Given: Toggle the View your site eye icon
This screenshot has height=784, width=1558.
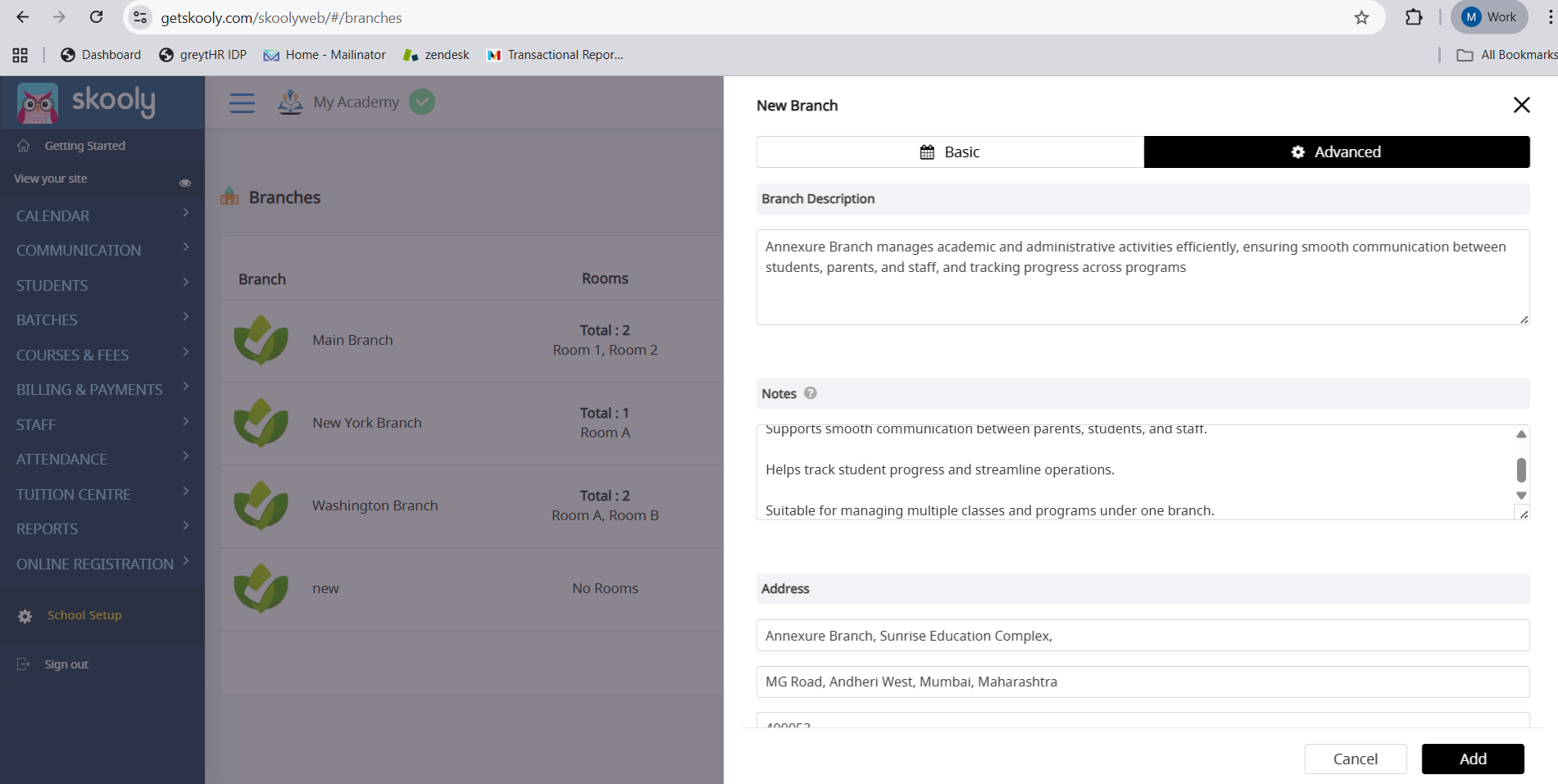Looking at the screenshot, I should (x=185, y=183).
